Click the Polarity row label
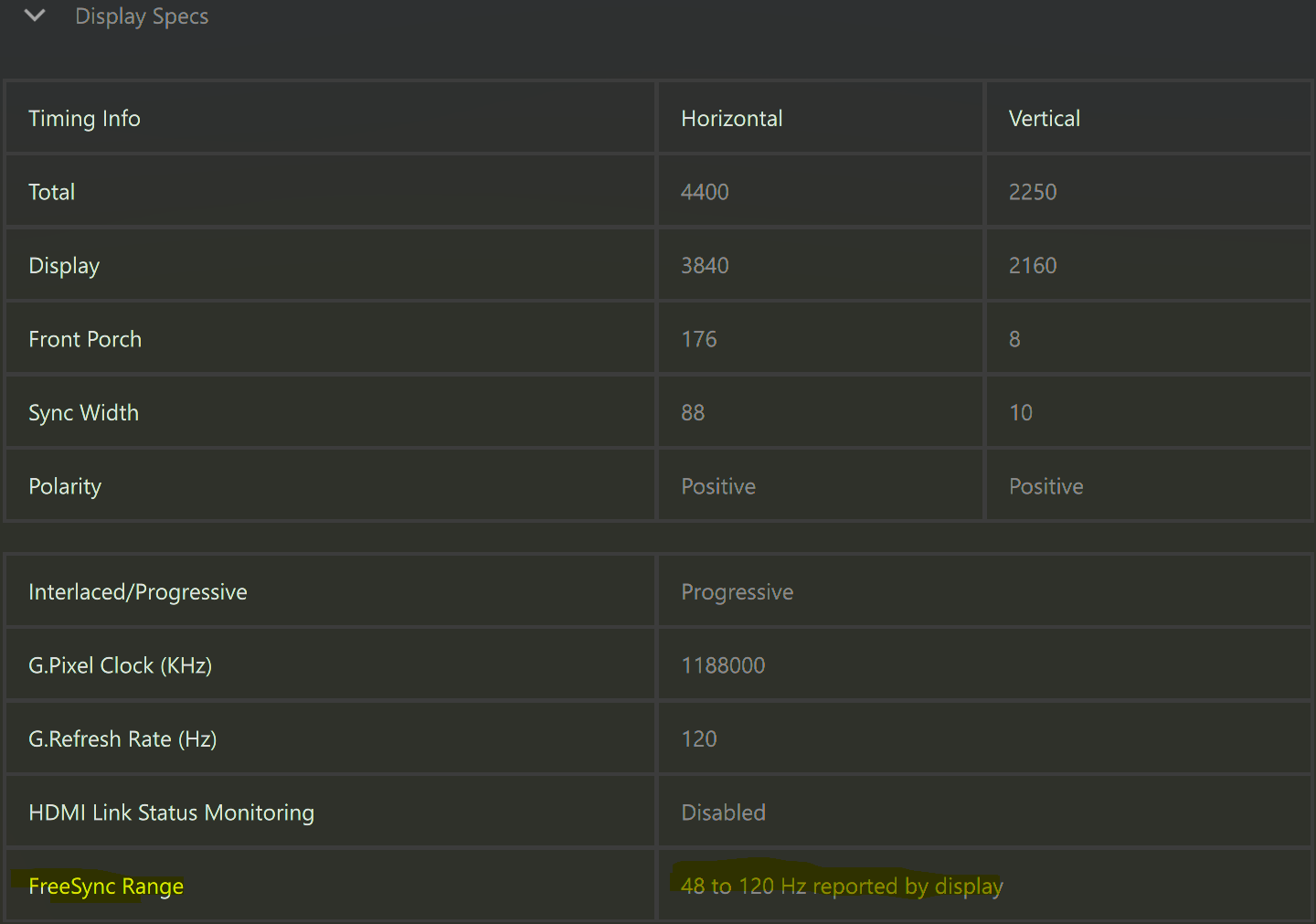The height and width of the screenshot is (924, 1316). point(65,486)
